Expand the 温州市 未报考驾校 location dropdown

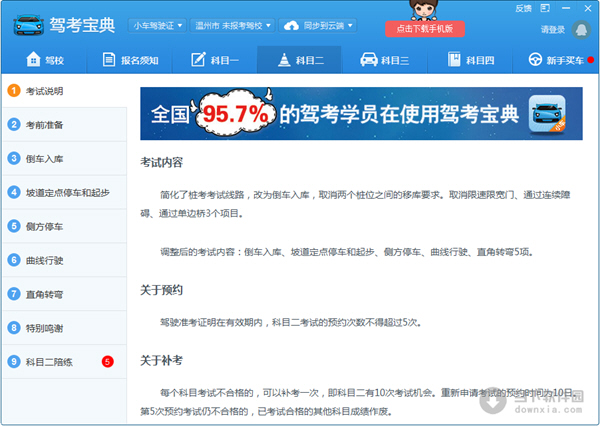coord(233,26)
